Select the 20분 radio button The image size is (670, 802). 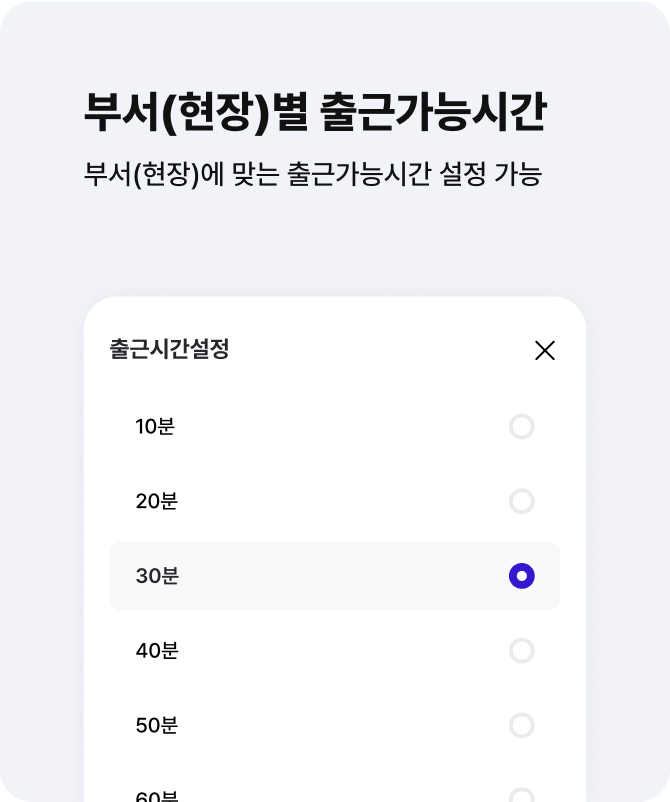522,501
